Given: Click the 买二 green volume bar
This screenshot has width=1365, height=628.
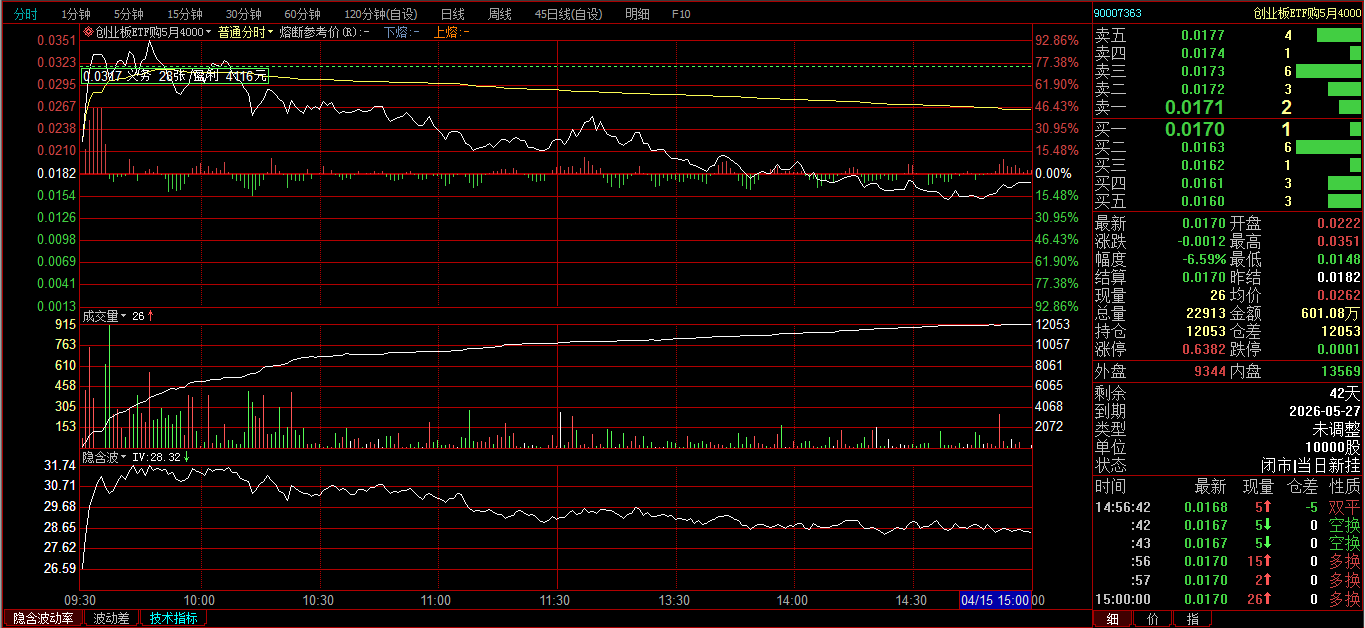Looking at the screenshot, I should 1328,147.
